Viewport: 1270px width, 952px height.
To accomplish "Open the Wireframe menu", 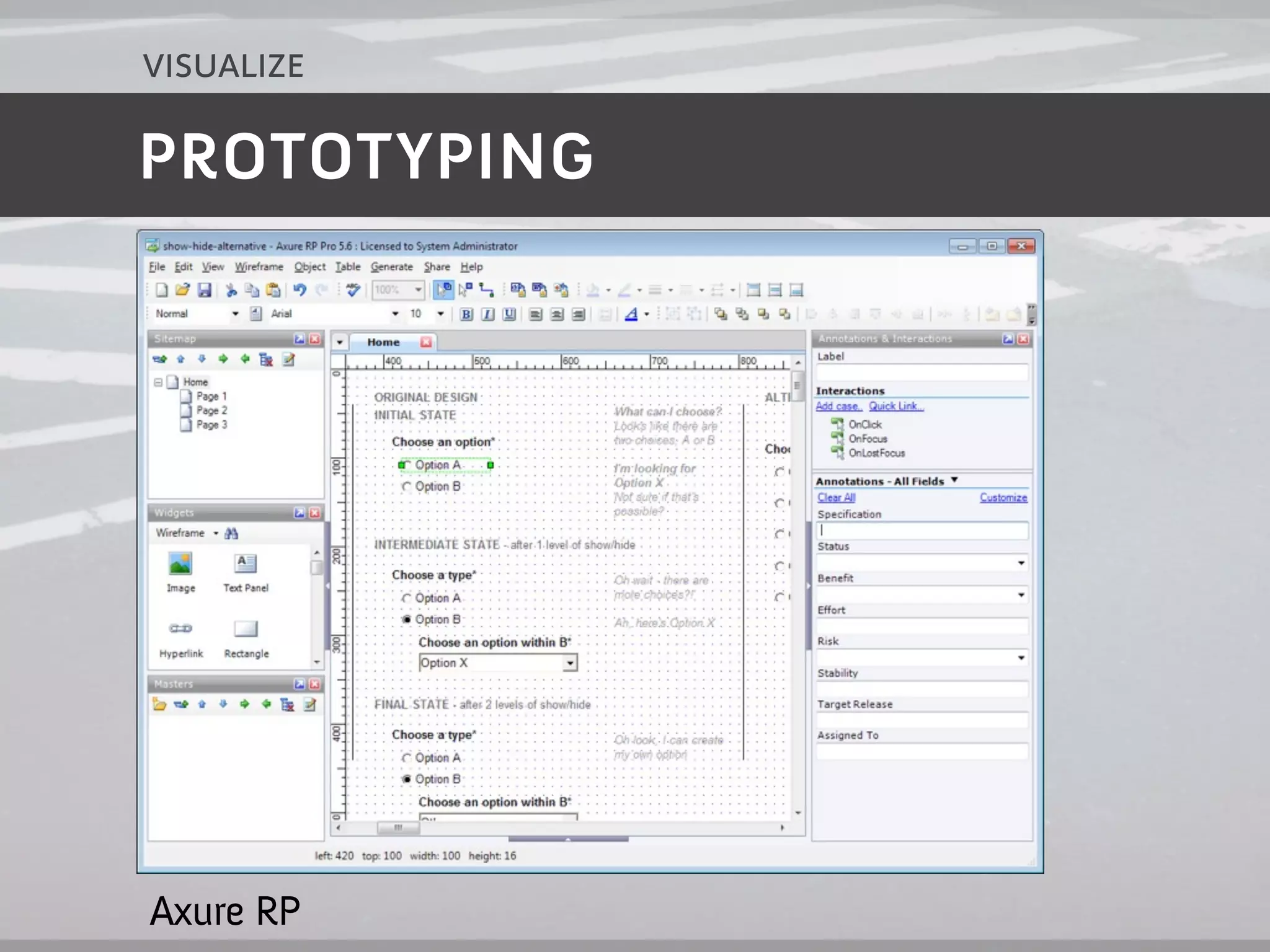I will [x=259, y=267].
